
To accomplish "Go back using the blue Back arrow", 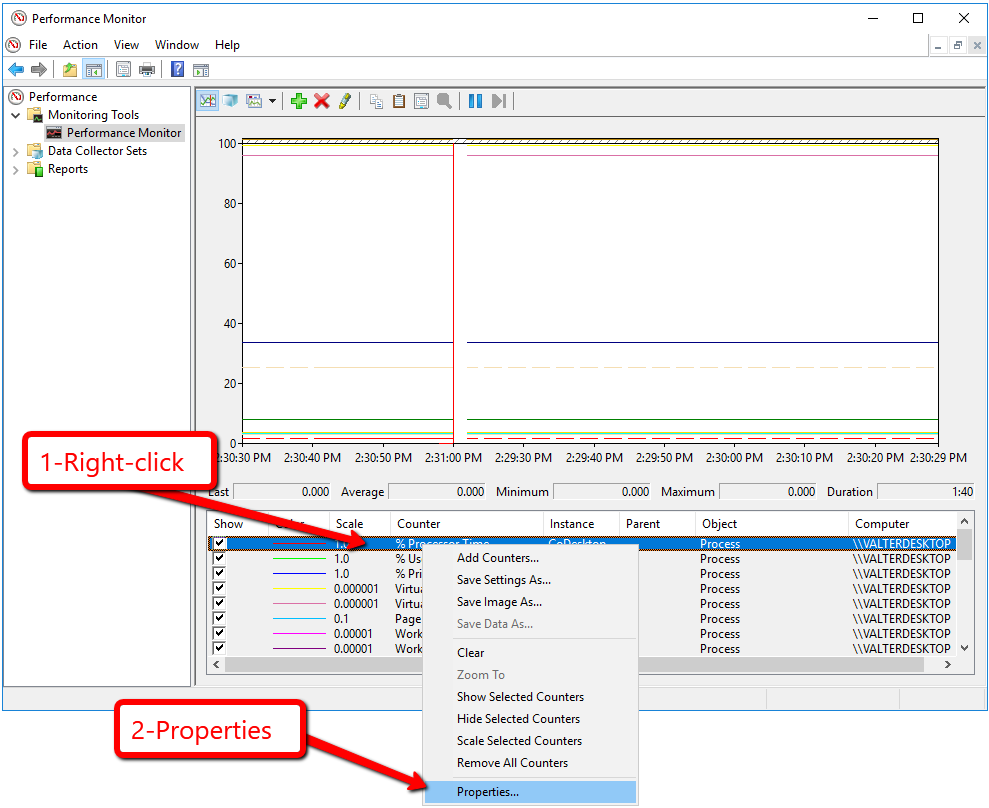I will point(16,69).
